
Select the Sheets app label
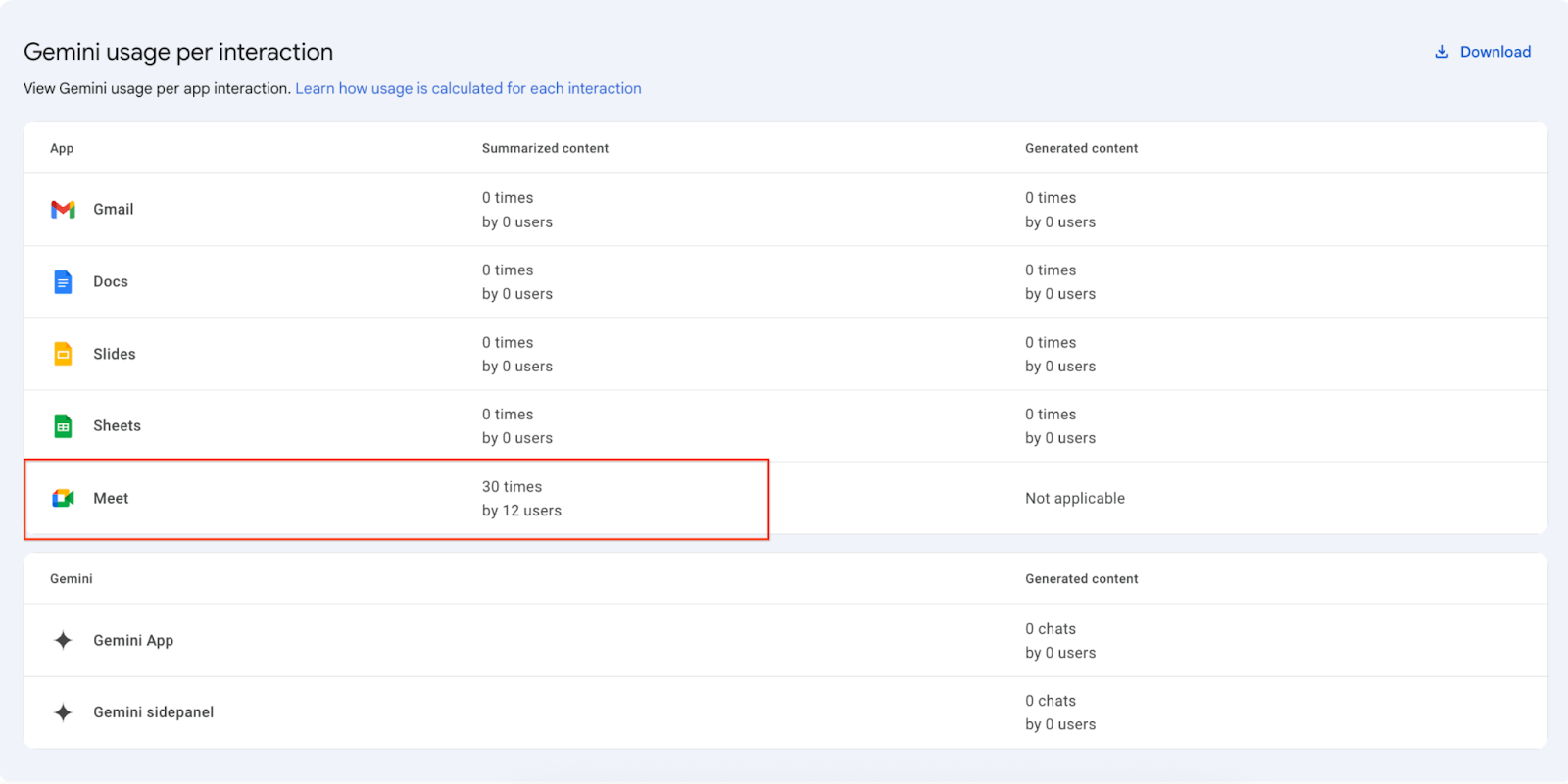(117, 426)
